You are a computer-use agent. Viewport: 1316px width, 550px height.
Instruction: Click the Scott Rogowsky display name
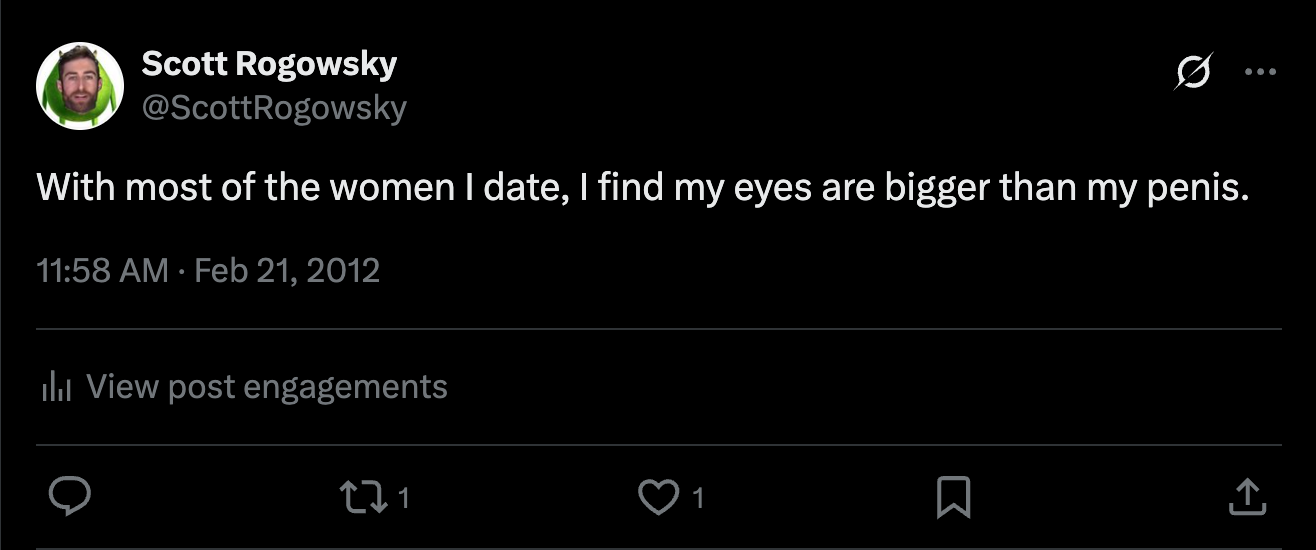[x=269, y=64]
